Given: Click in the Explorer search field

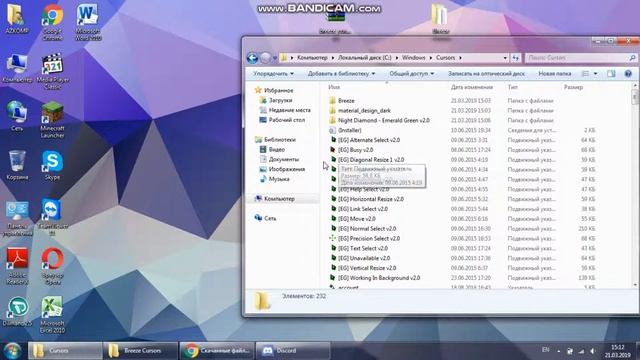Looking at the screenshot, I should point(580,58).
